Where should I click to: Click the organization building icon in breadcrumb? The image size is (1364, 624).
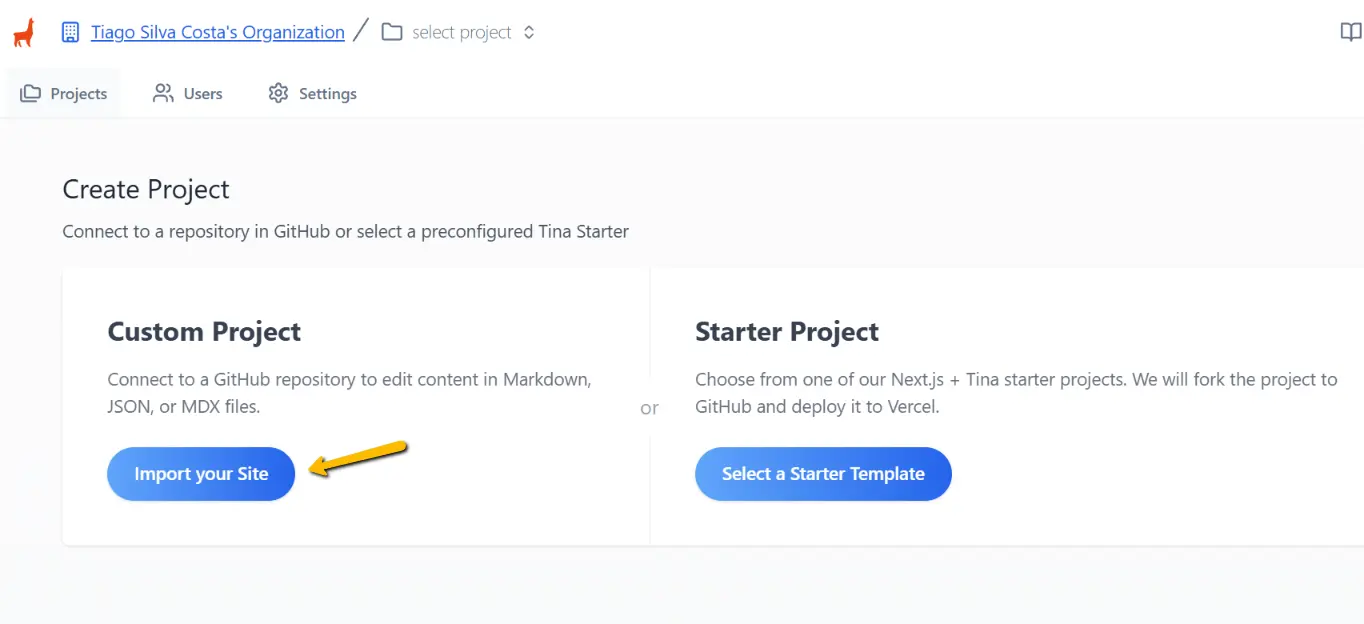[69, 31]
